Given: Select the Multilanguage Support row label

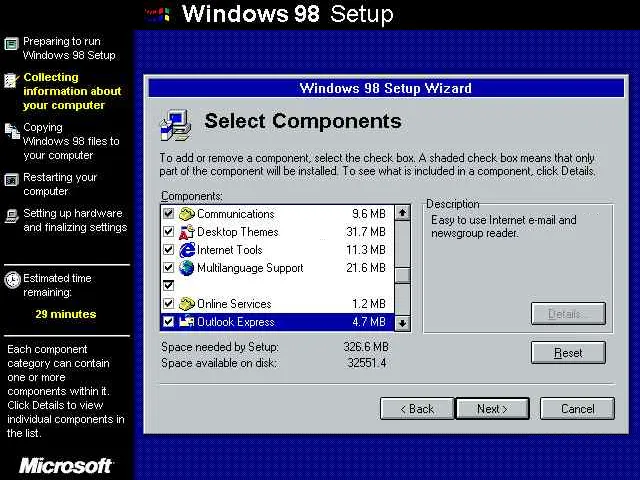Looking at the screenshot, I should 250,268.
